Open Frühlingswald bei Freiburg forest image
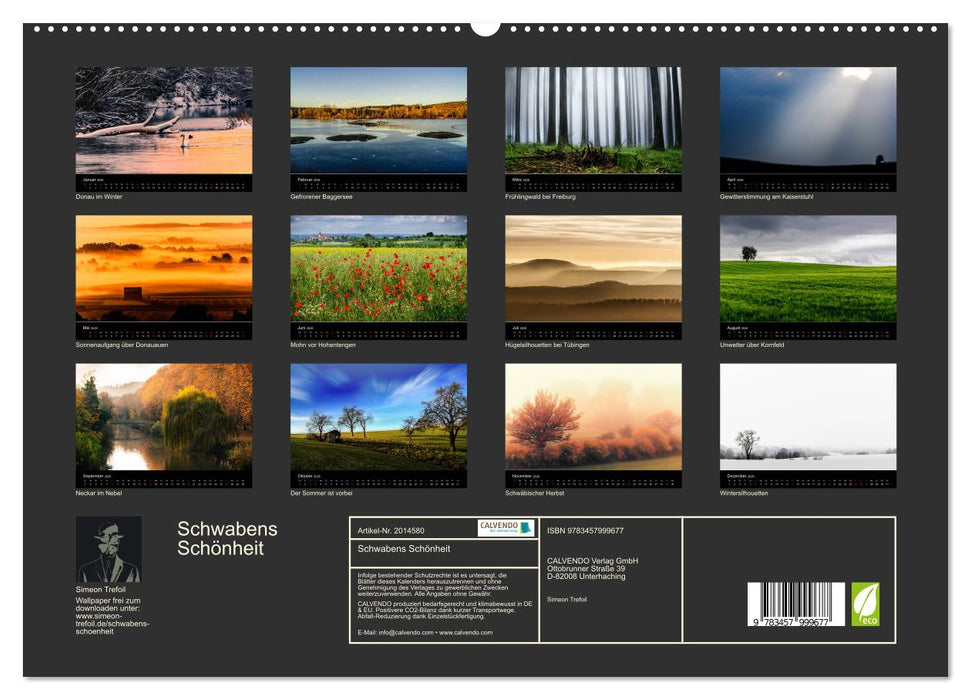 click(x=593, y=121)
